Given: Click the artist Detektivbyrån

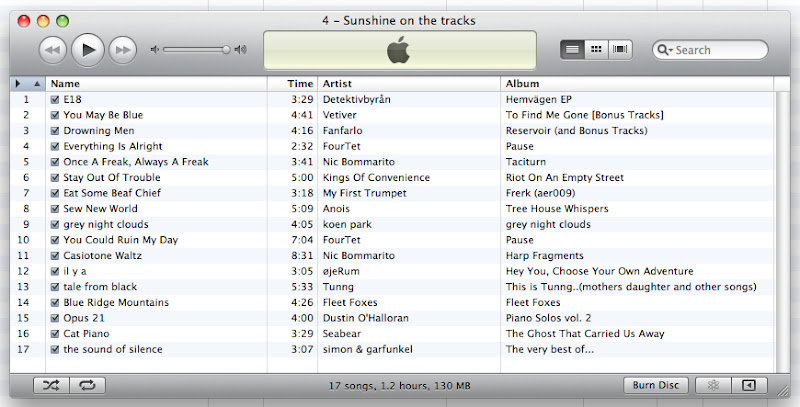Looking at the screenshot, I should (357, 99).
